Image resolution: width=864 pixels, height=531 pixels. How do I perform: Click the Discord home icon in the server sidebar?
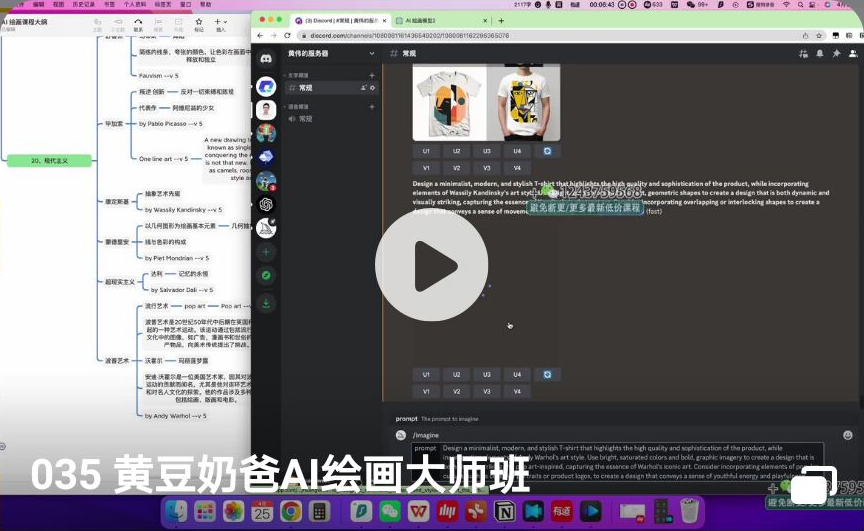266,59
